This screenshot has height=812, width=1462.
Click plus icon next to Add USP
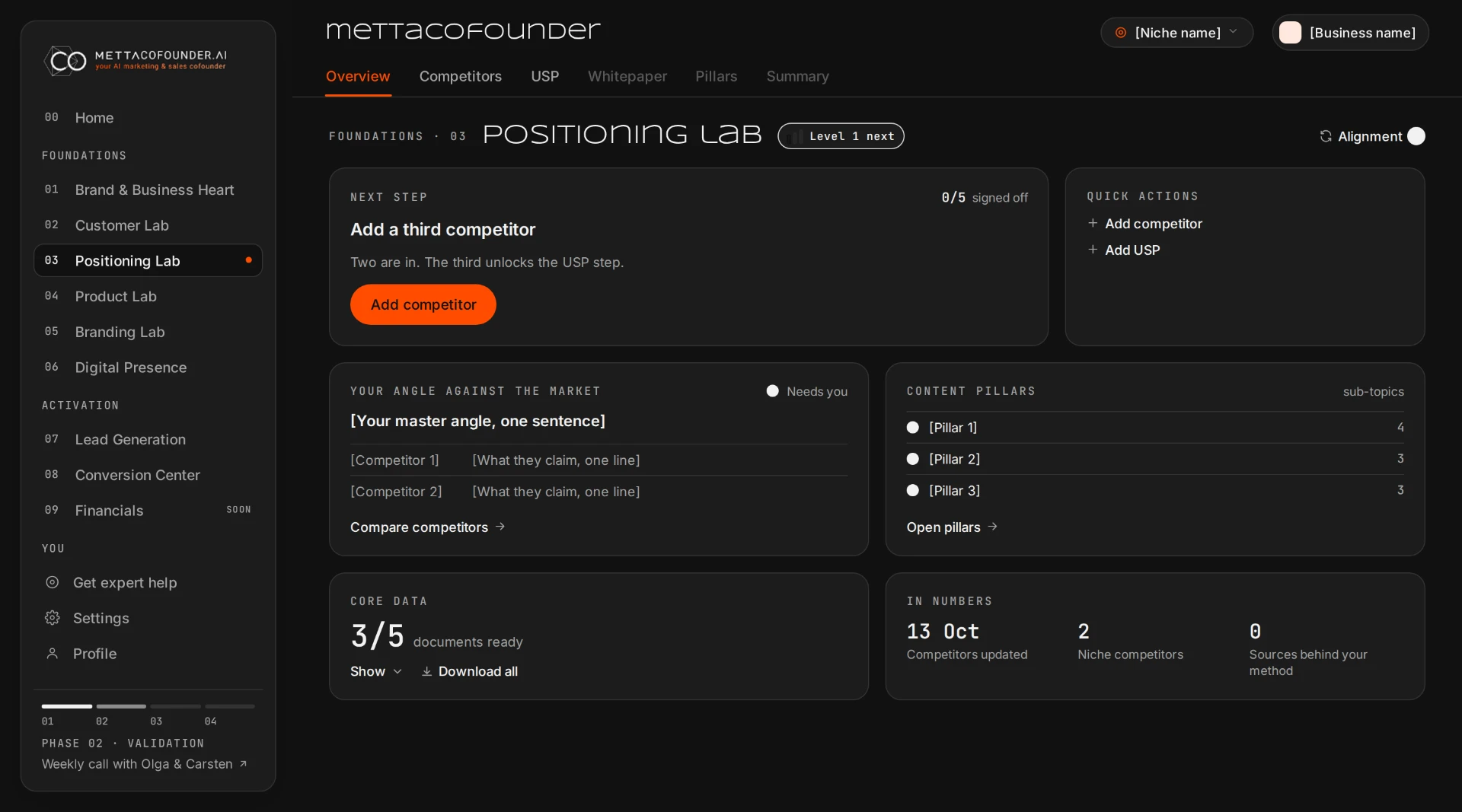click(x=1093, y=250)
